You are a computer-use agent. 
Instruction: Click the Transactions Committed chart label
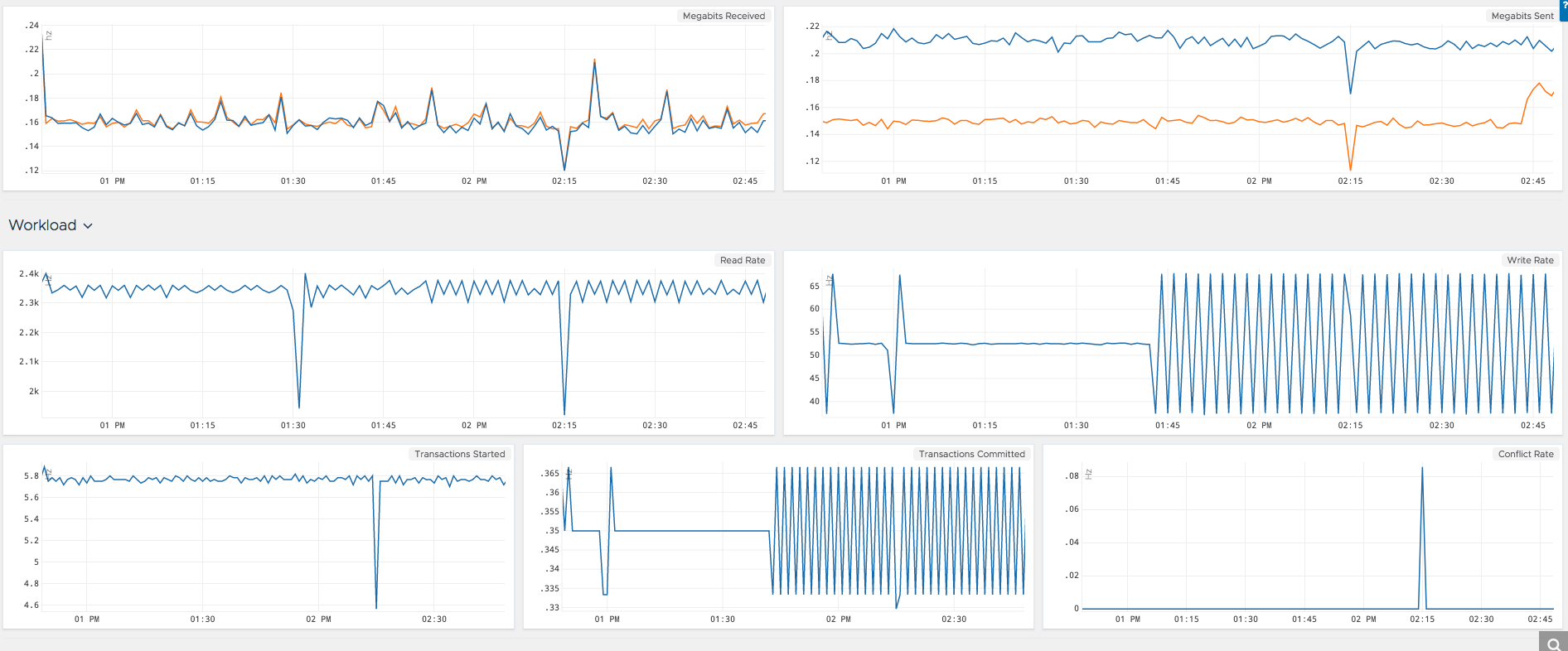(x=971, y=454)
